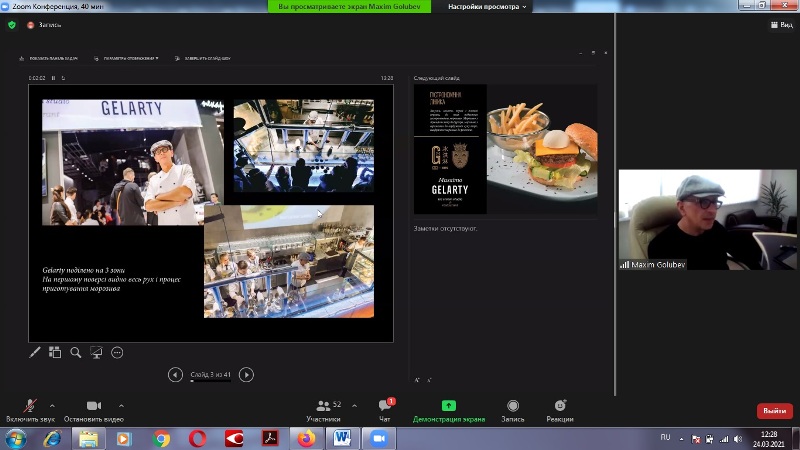
Task: Open the more slideshow options ellipsis
Action: [x=117, y=352]
